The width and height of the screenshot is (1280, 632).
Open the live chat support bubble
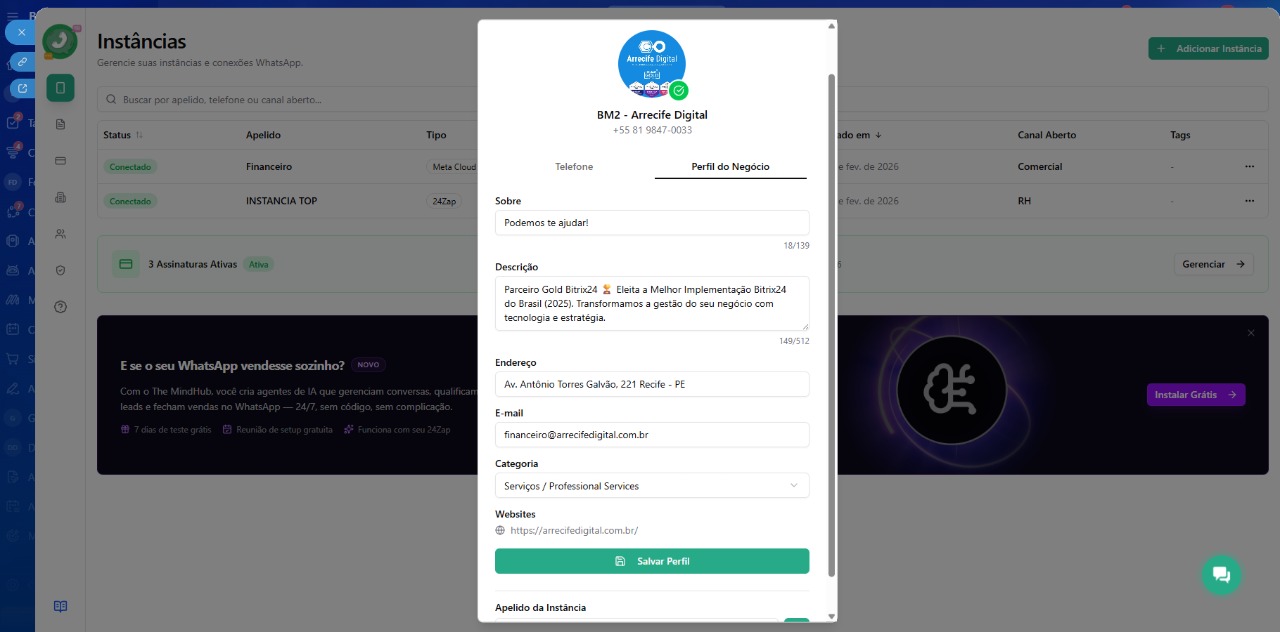pyautogui.click(x=1221, y=574)
